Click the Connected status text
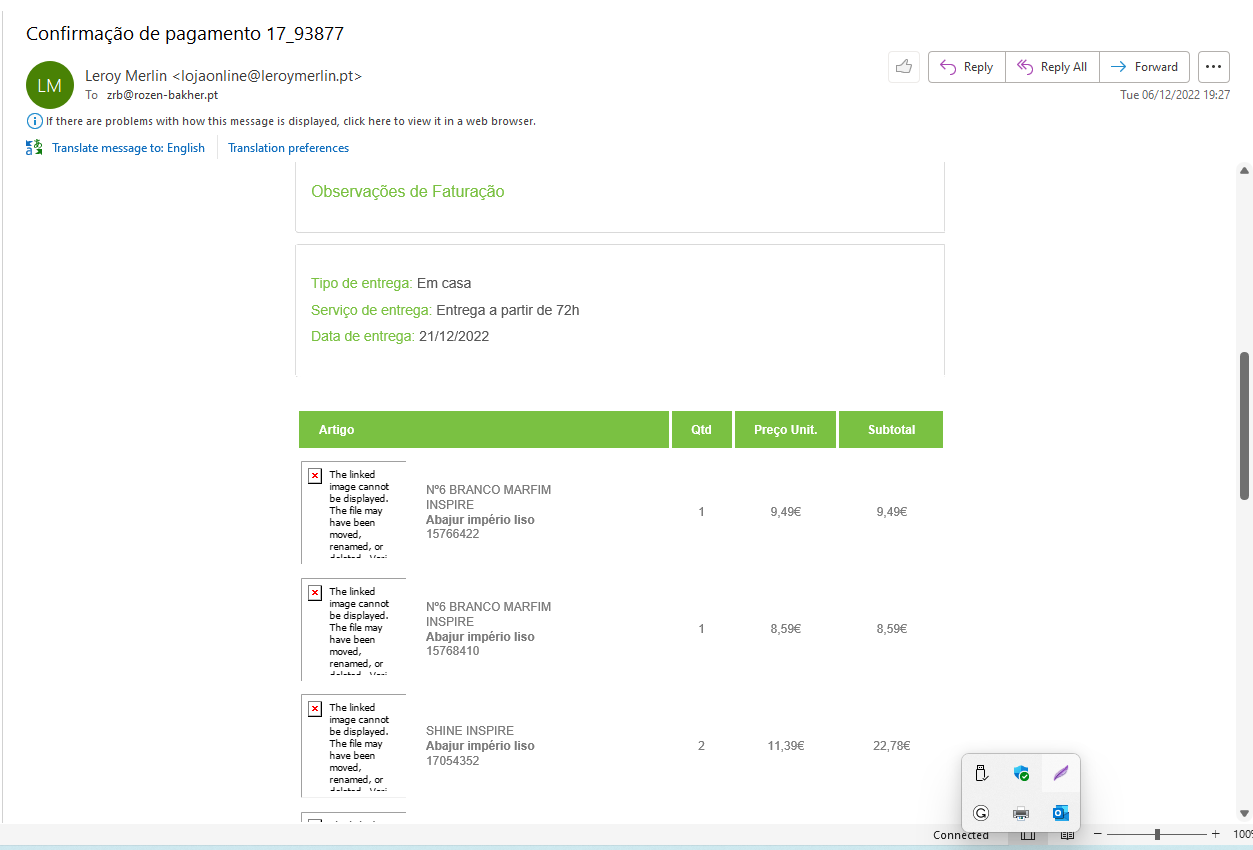Screen dimensions: 1253x850 pos(961,835)
